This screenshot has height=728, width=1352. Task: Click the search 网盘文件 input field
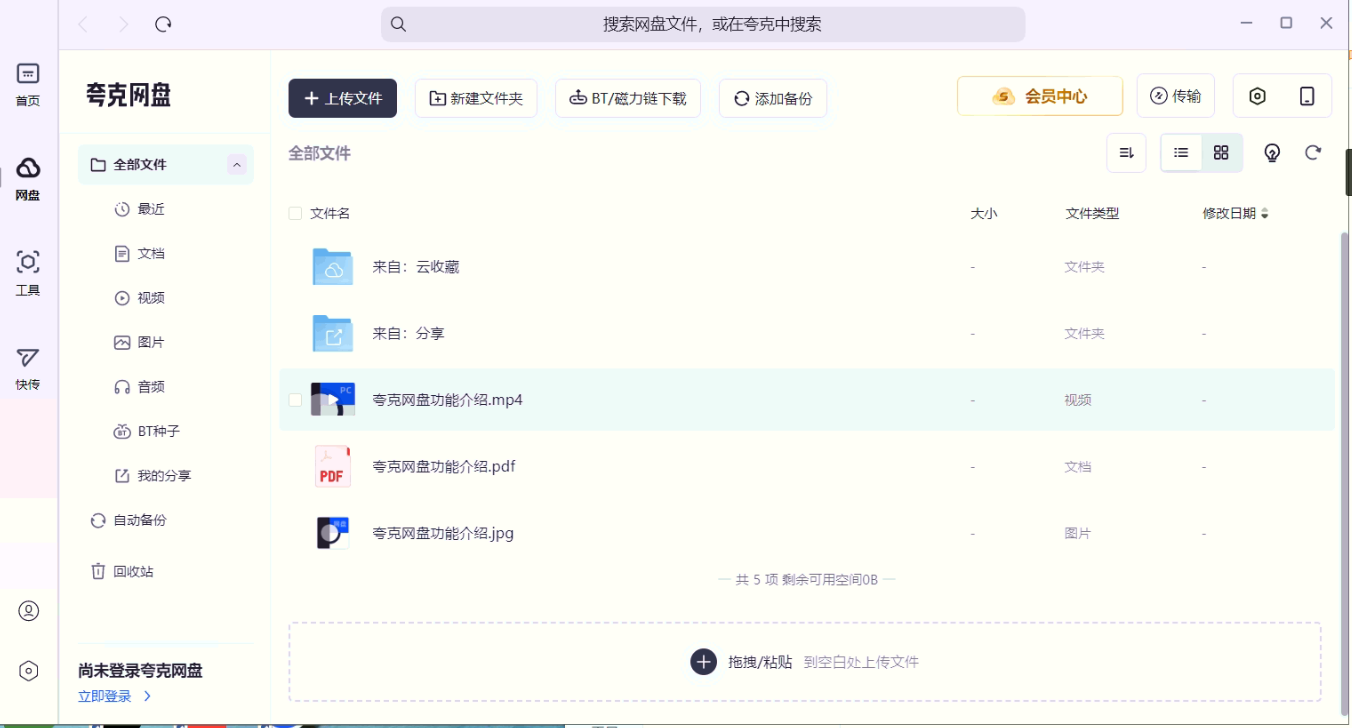(x=702, y=24)
